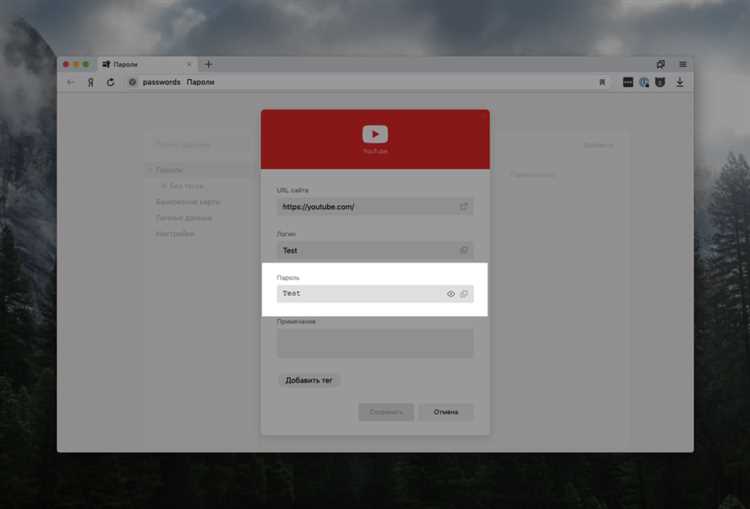The width and height of the screenshot is (750, 509).
Task: Open the browser hamburger menu
Action: [x=683, y=64]
